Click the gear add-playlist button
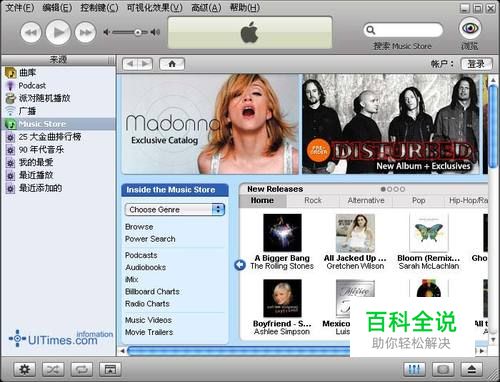Screen dimensions: 500x382 point(25,369)
